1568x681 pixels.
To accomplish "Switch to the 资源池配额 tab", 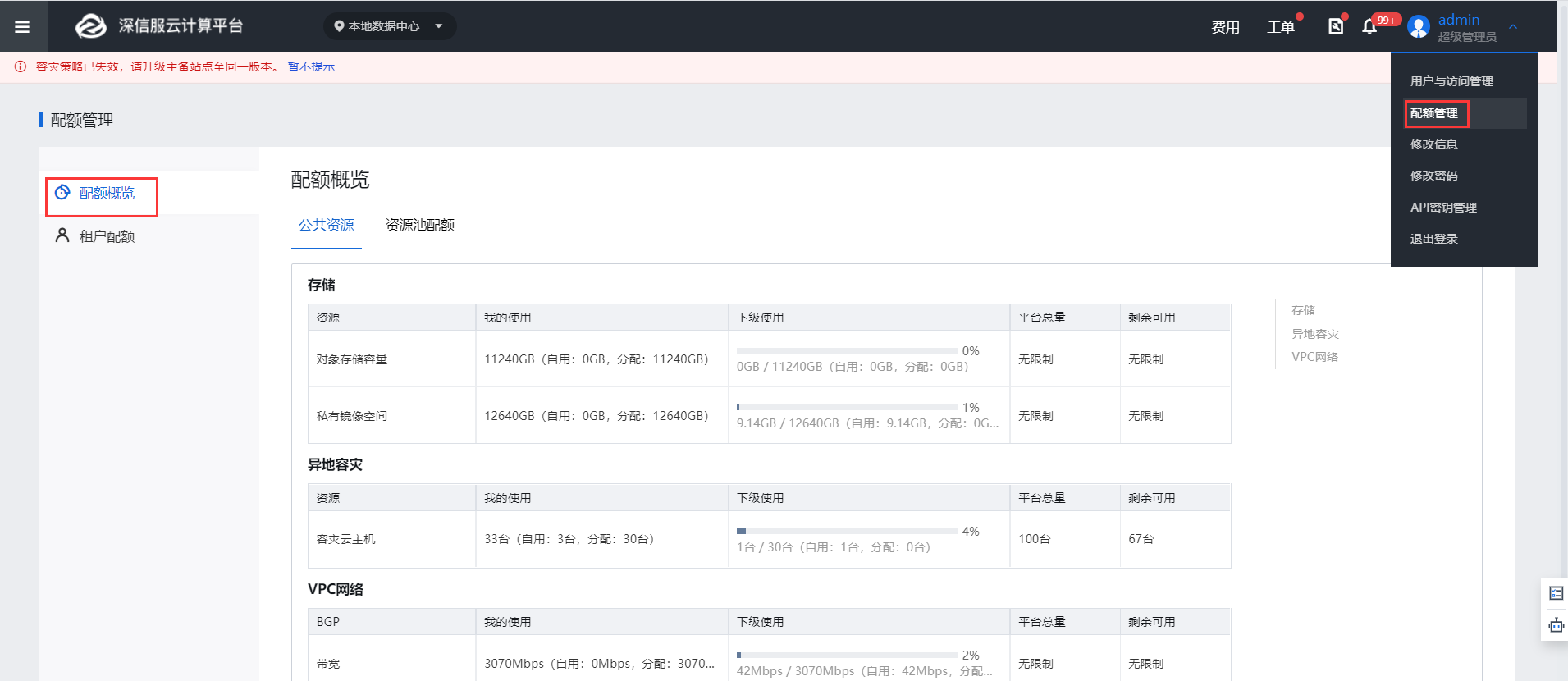I will pyautogui.click(x=420, y=225).
